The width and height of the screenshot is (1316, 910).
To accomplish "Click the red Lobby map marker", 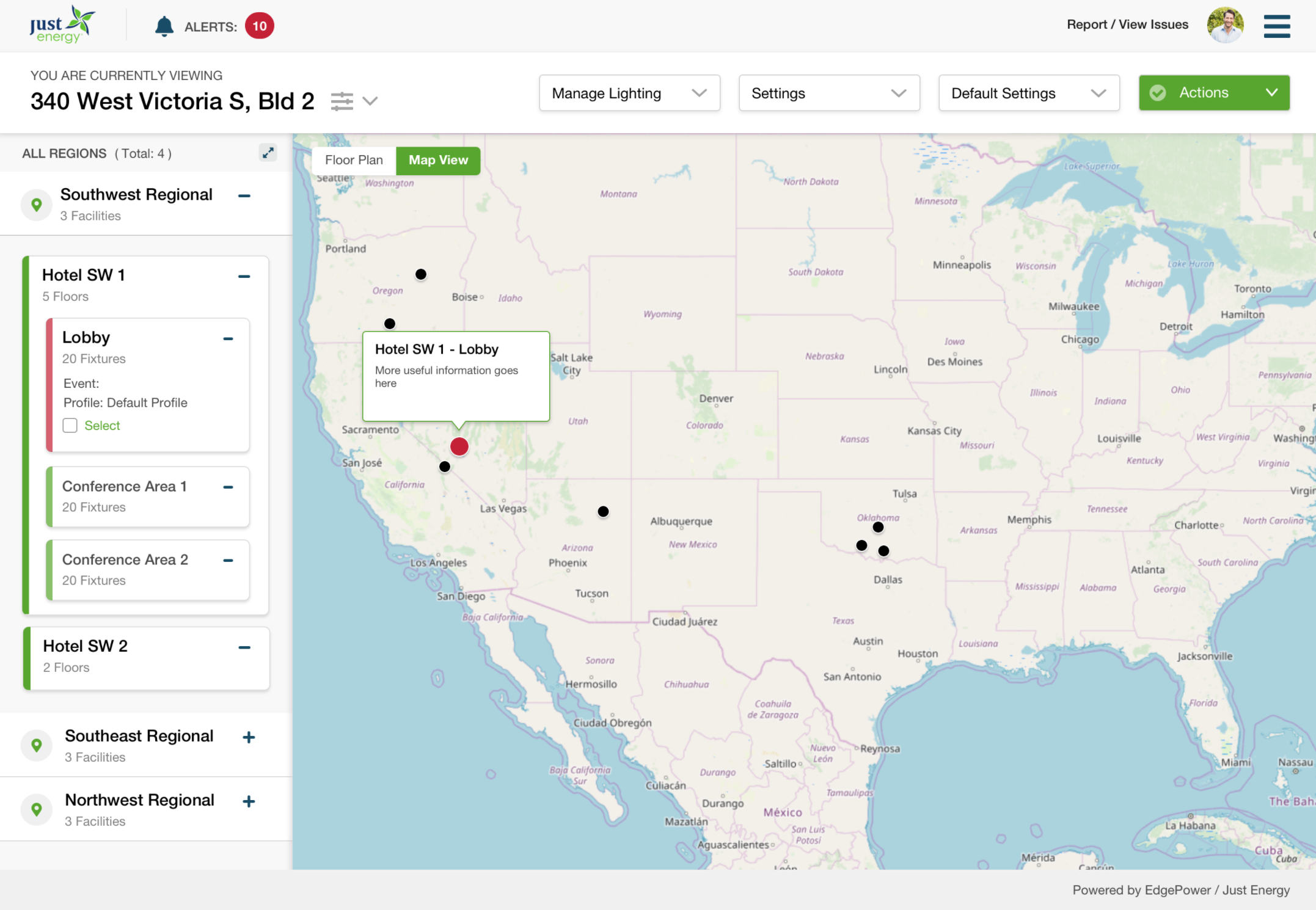I will (459, 446).
